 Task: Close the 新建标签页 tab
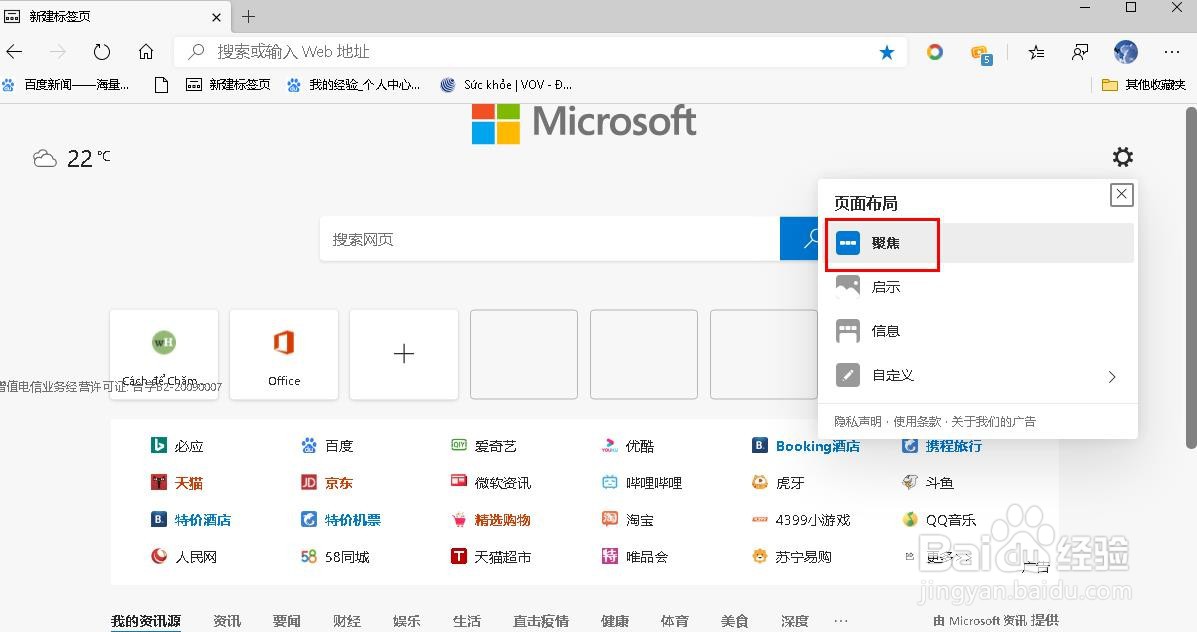coord(216,17)
